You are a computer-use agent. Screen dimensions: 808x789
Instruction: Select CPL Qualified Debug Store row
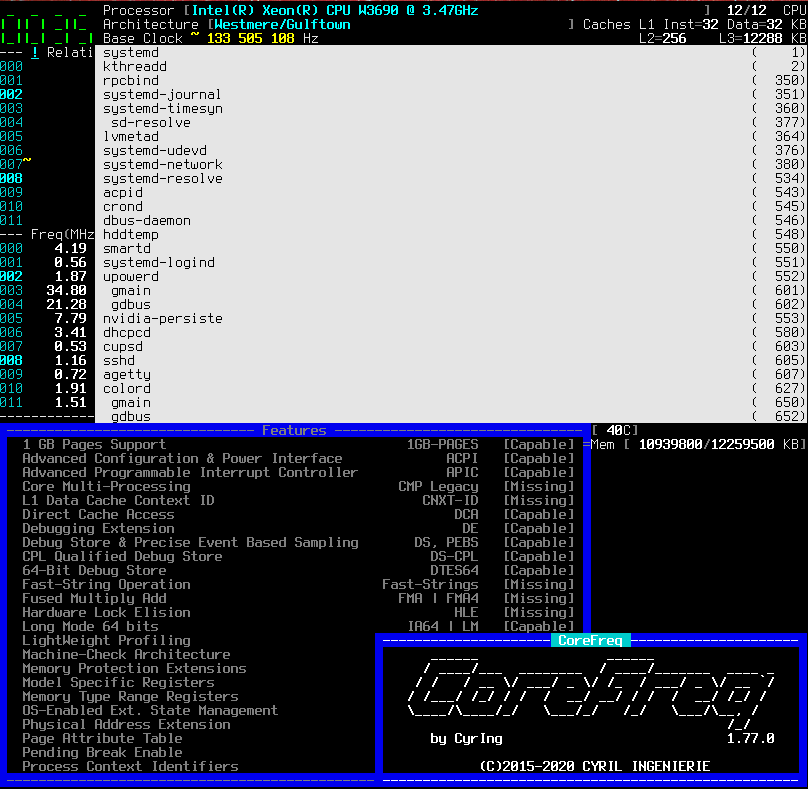point(298,556)
